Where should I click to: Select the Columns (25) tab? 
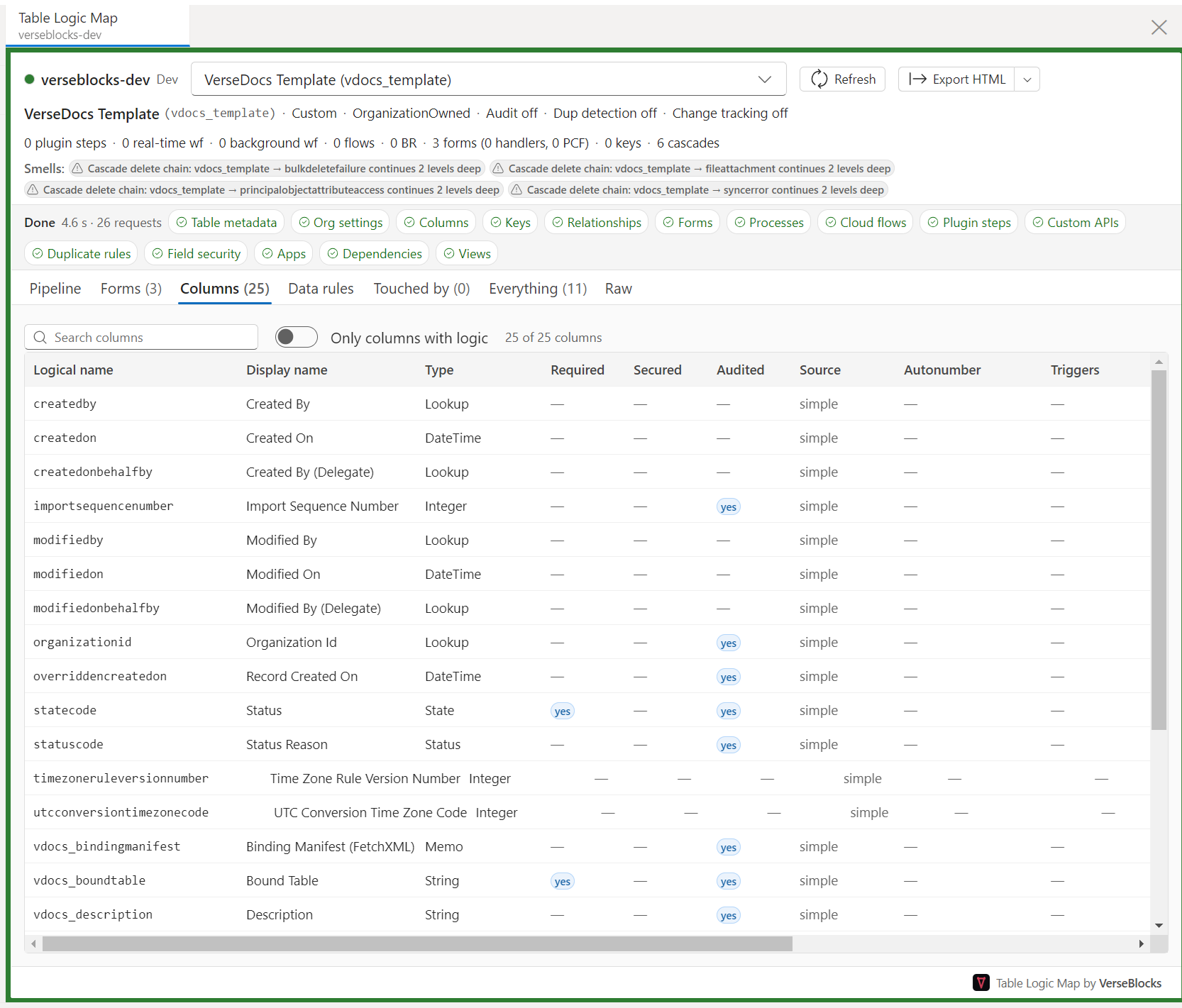[225, 289]
